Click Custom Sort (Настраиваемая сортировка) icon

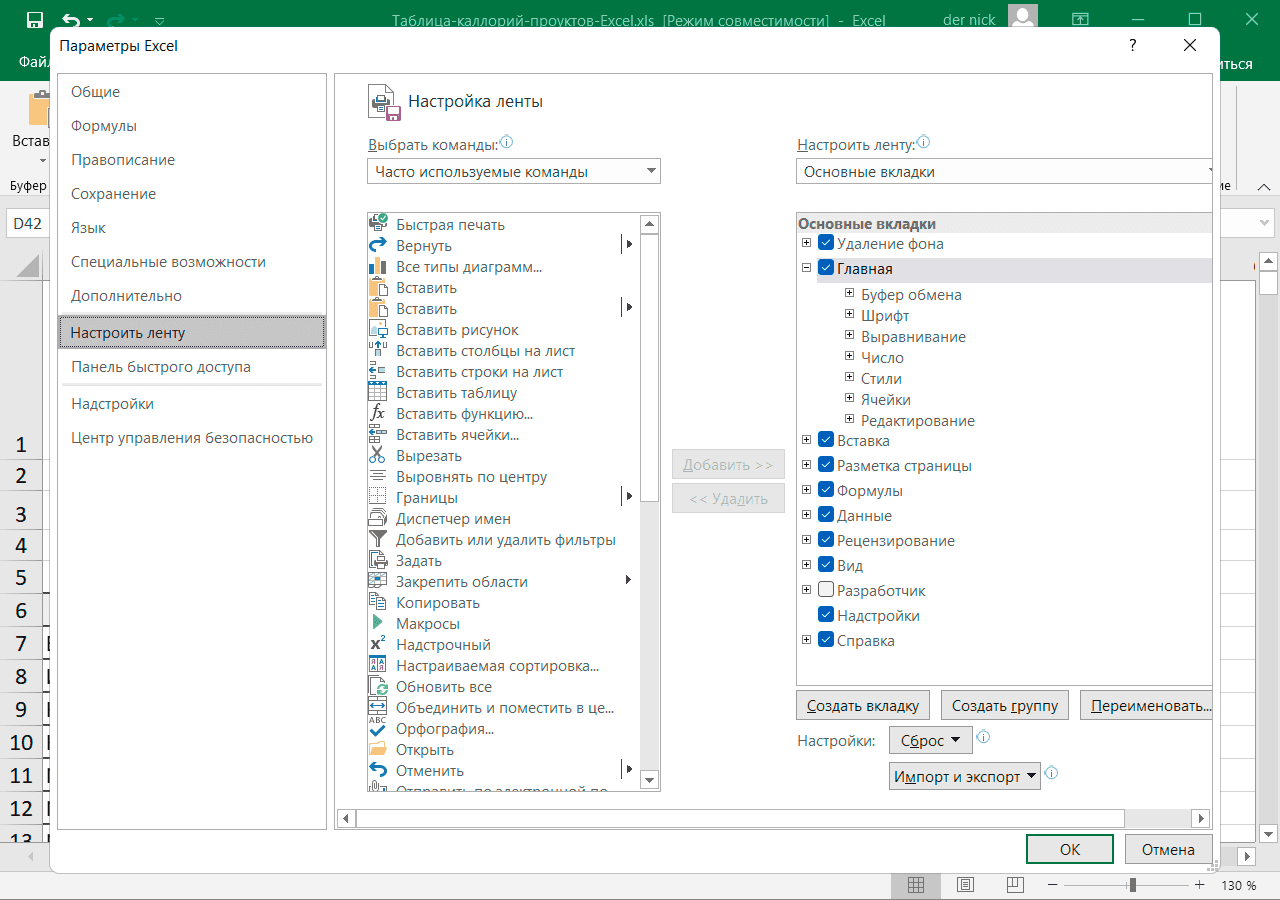point(378,665)
